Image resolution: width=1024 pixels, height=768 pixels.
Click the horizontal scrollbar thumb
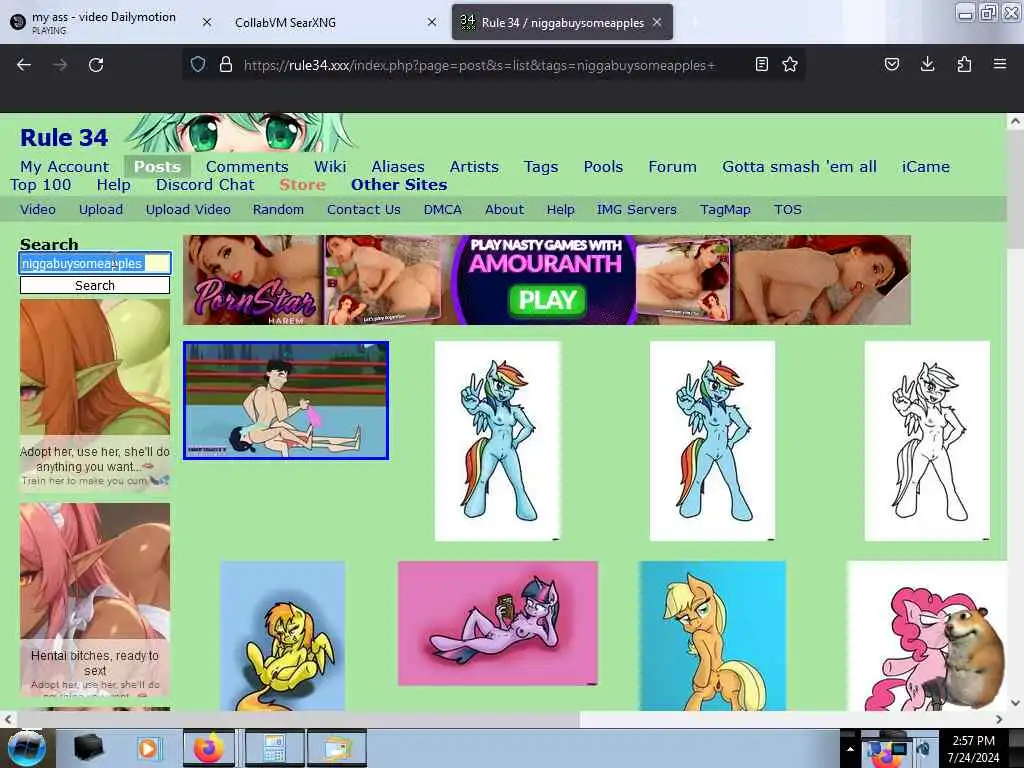pos(298,719)
